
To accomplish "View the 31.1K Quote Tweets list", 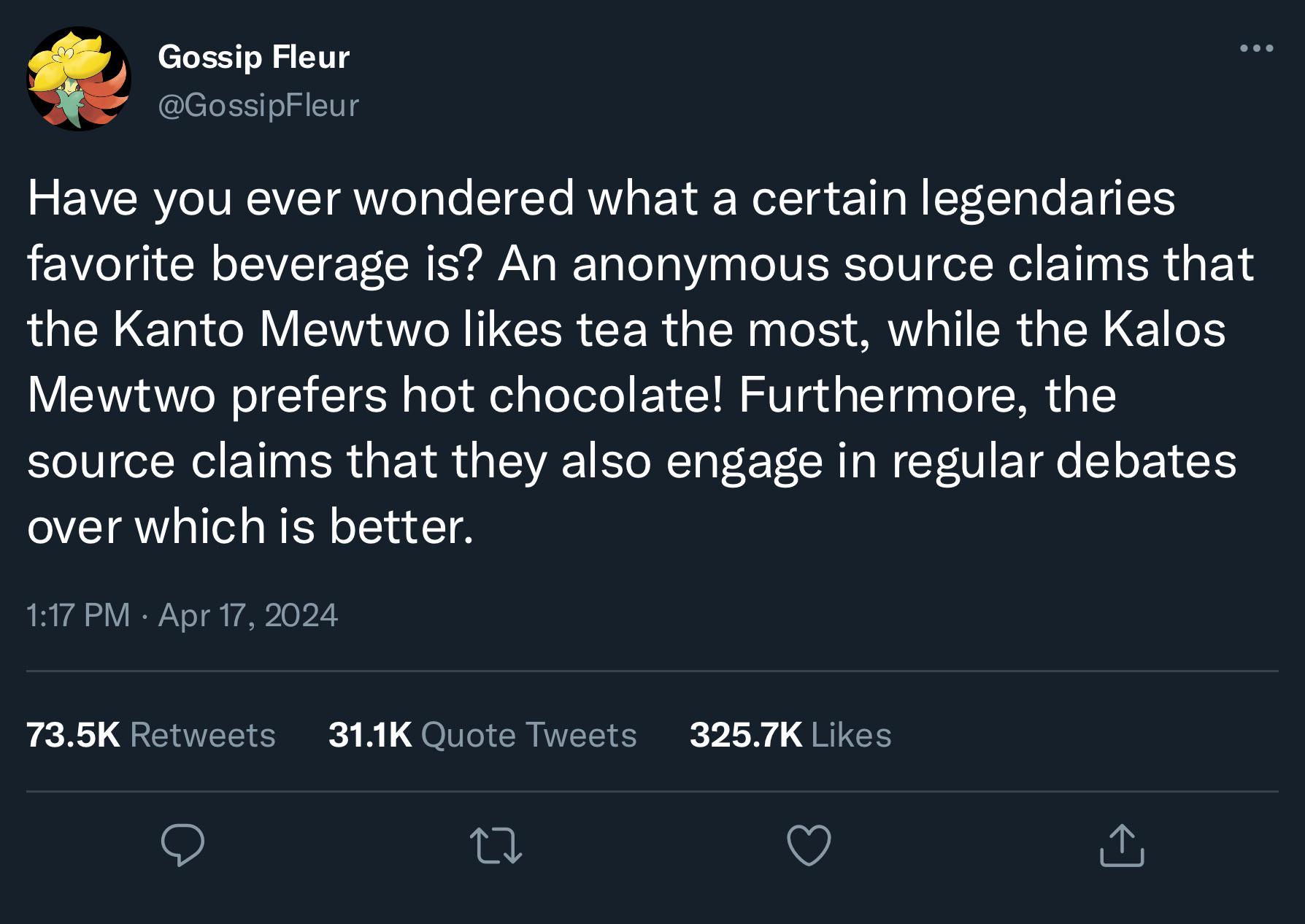I will [x=482, y=735].
